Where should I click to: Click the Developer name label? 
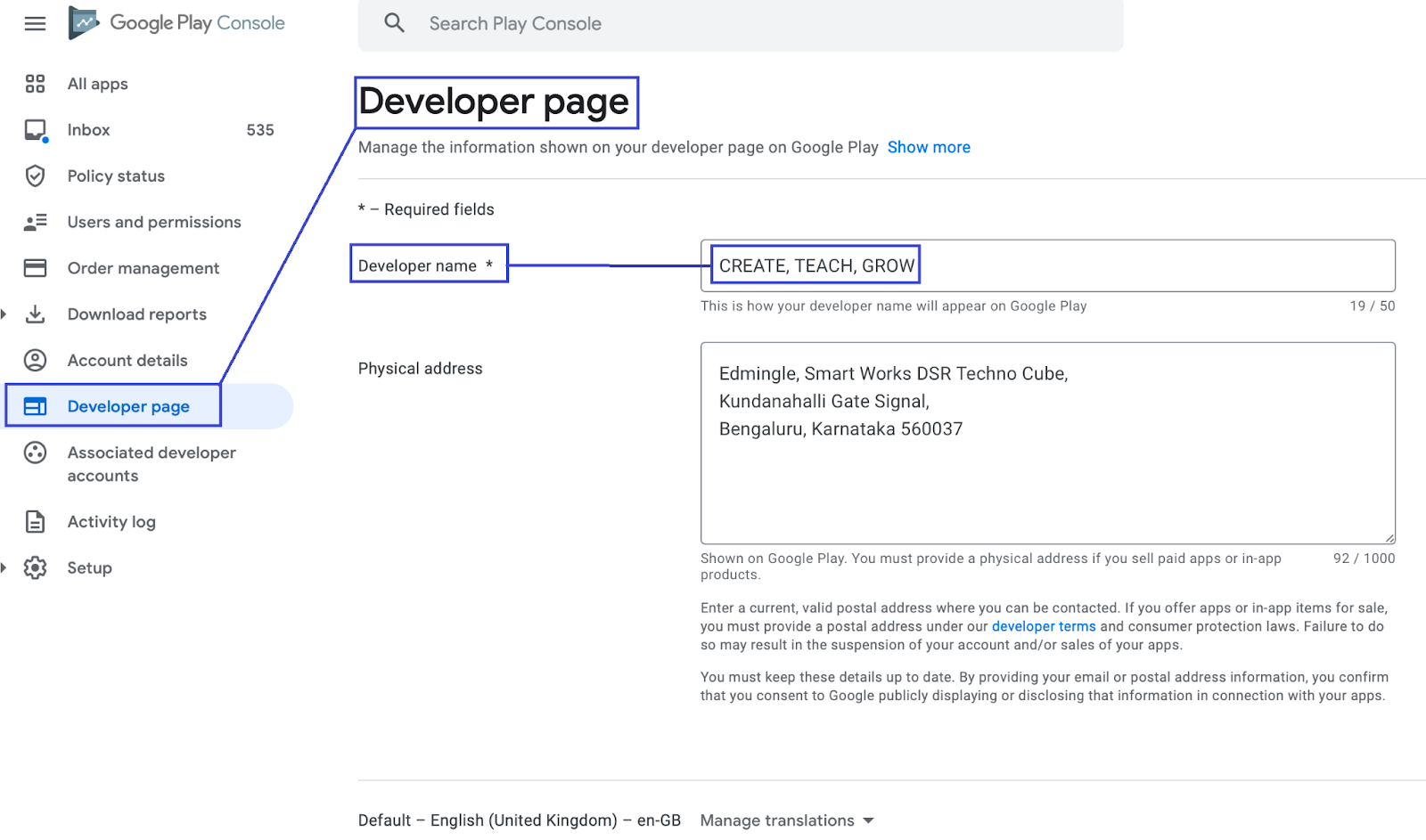(425, 265)
